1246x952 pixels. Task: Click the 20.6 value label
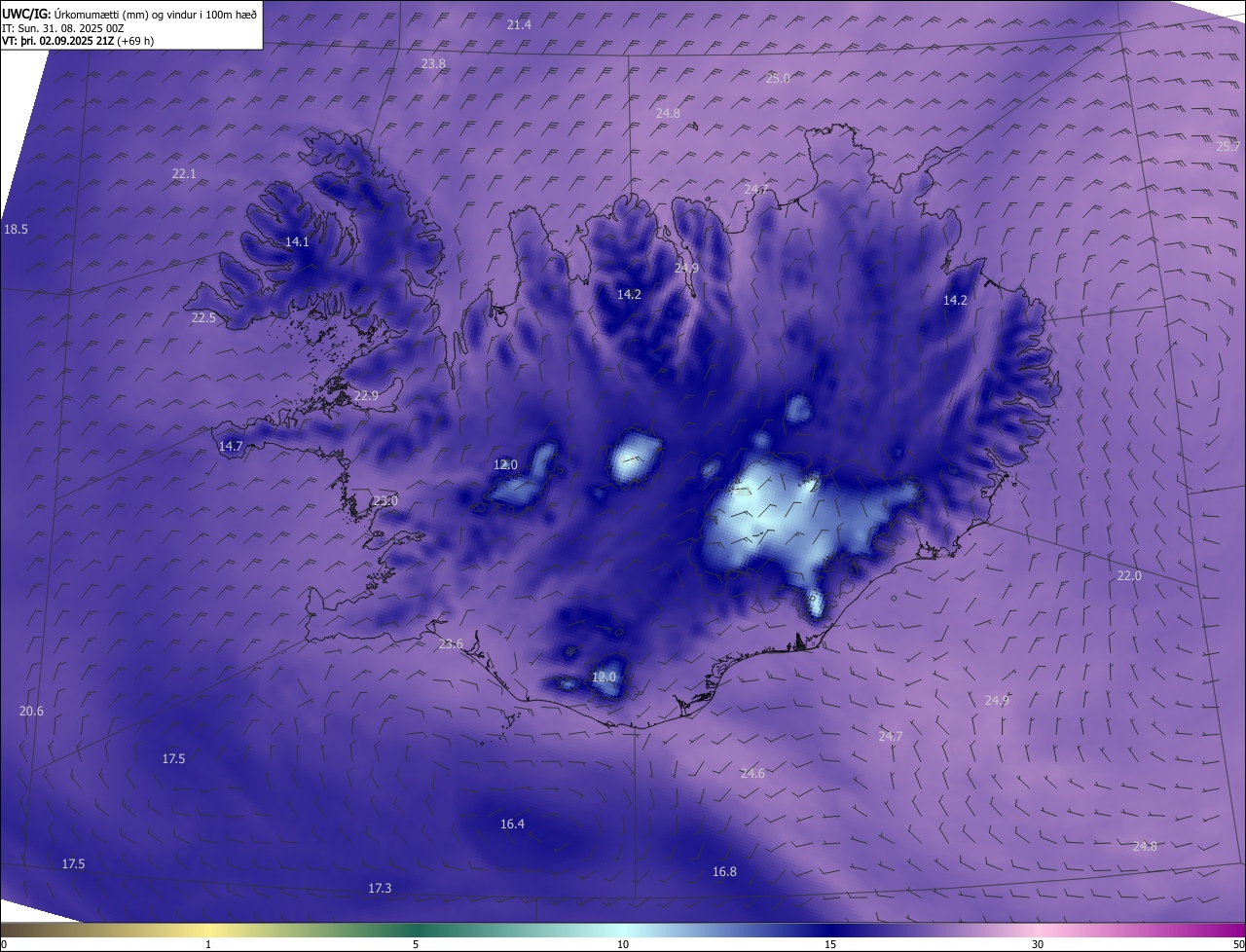point(31,711)
